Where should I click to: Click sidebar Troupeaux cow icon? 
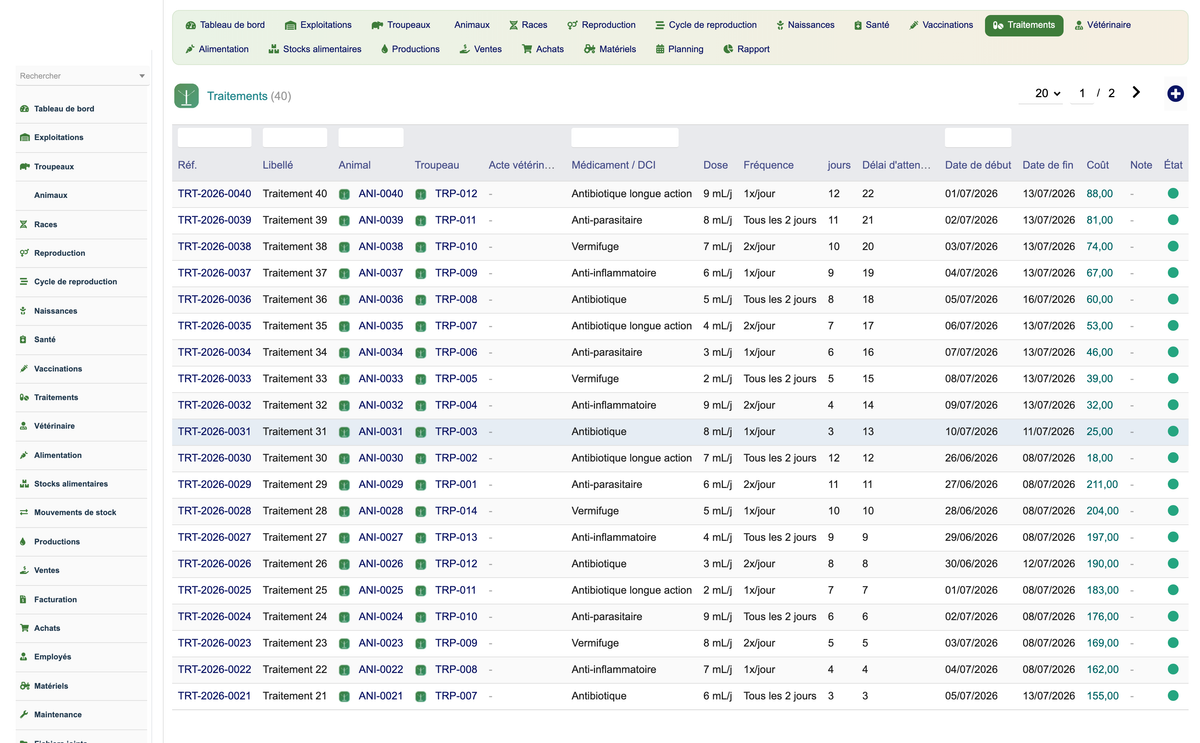tap(24, 167)
